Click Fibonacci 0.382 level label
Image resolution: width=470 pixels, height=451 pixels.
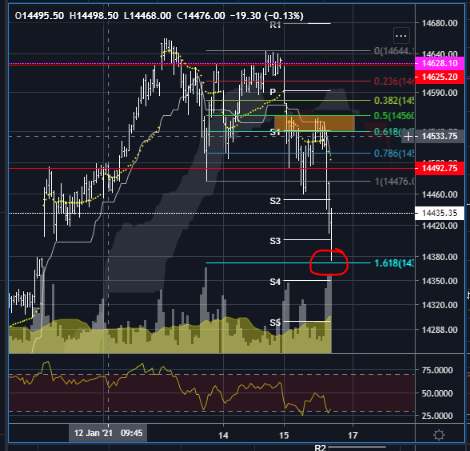tap(394, 100)
